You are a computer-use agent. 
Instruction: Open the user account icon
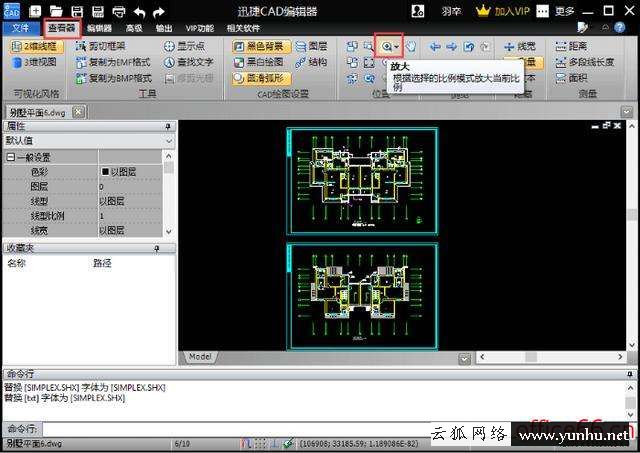(418, 11)
